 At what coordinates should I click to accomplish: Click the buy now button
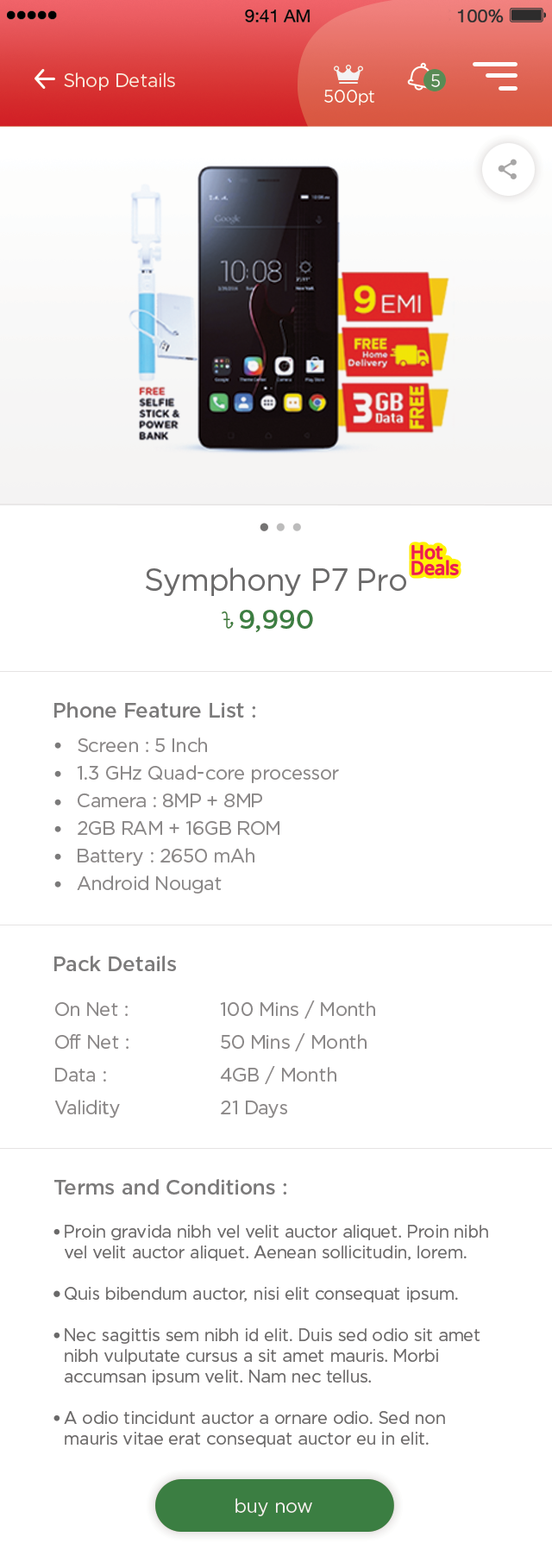[x=274, y=1505]
